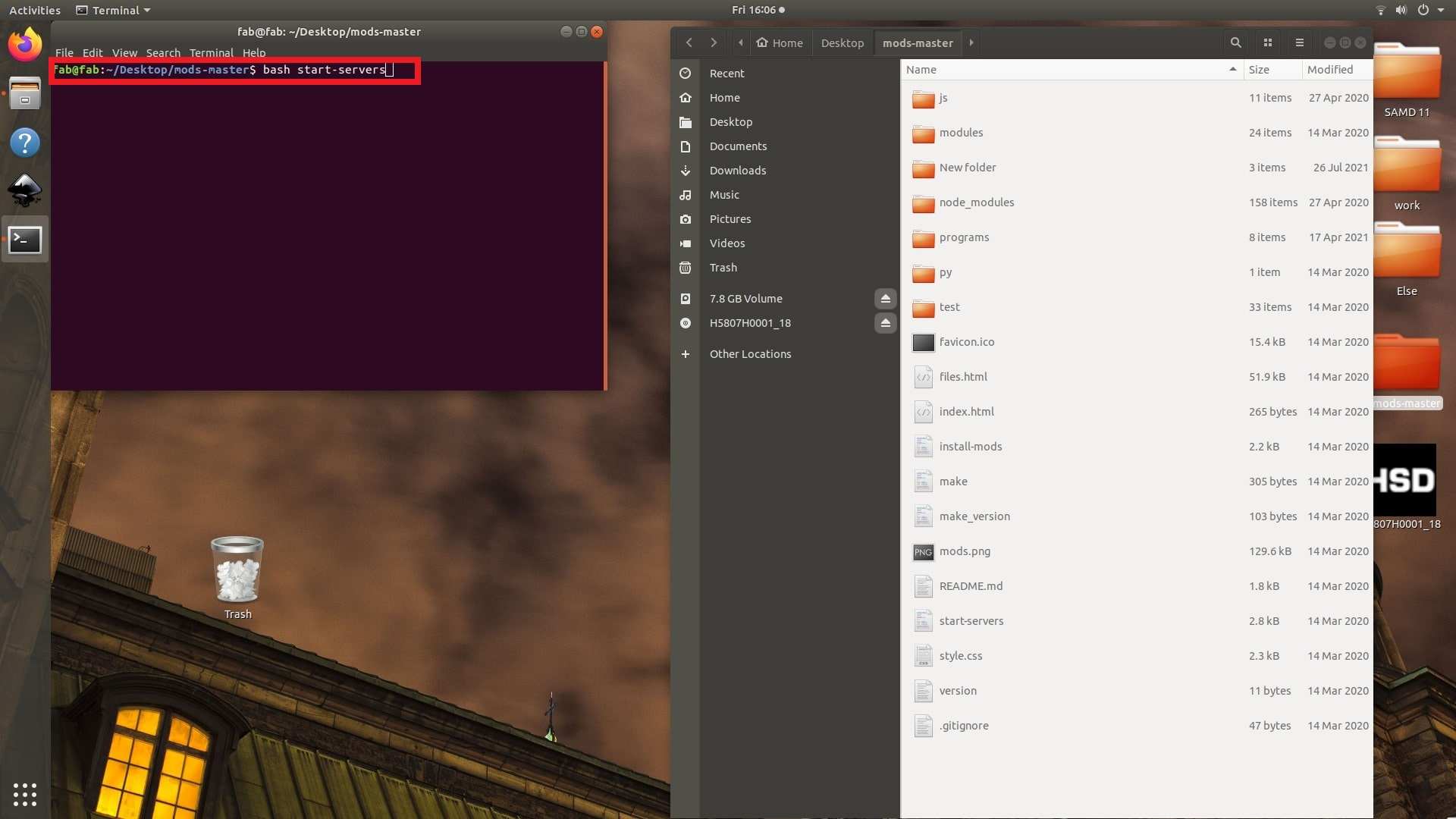Expand the Terminal app menu in top bar
1456x819 pixels.
[114, 10]
